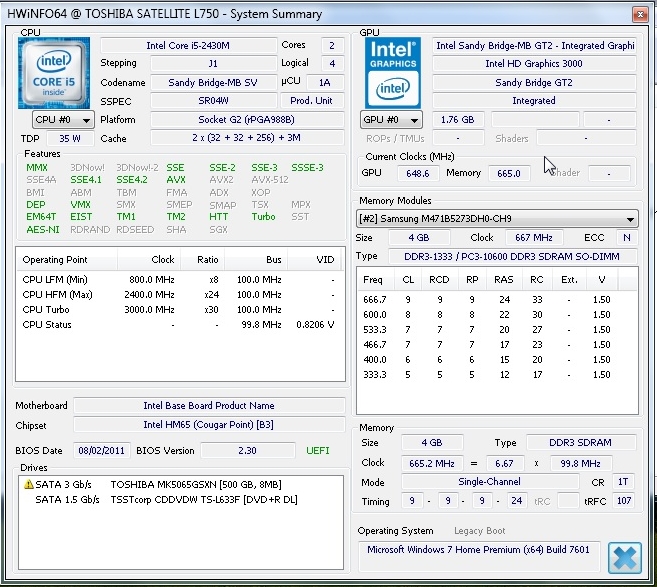Click the 0.8206 V VID value
The height and width of the screenshot is (587, 657).
click(315, 325)
